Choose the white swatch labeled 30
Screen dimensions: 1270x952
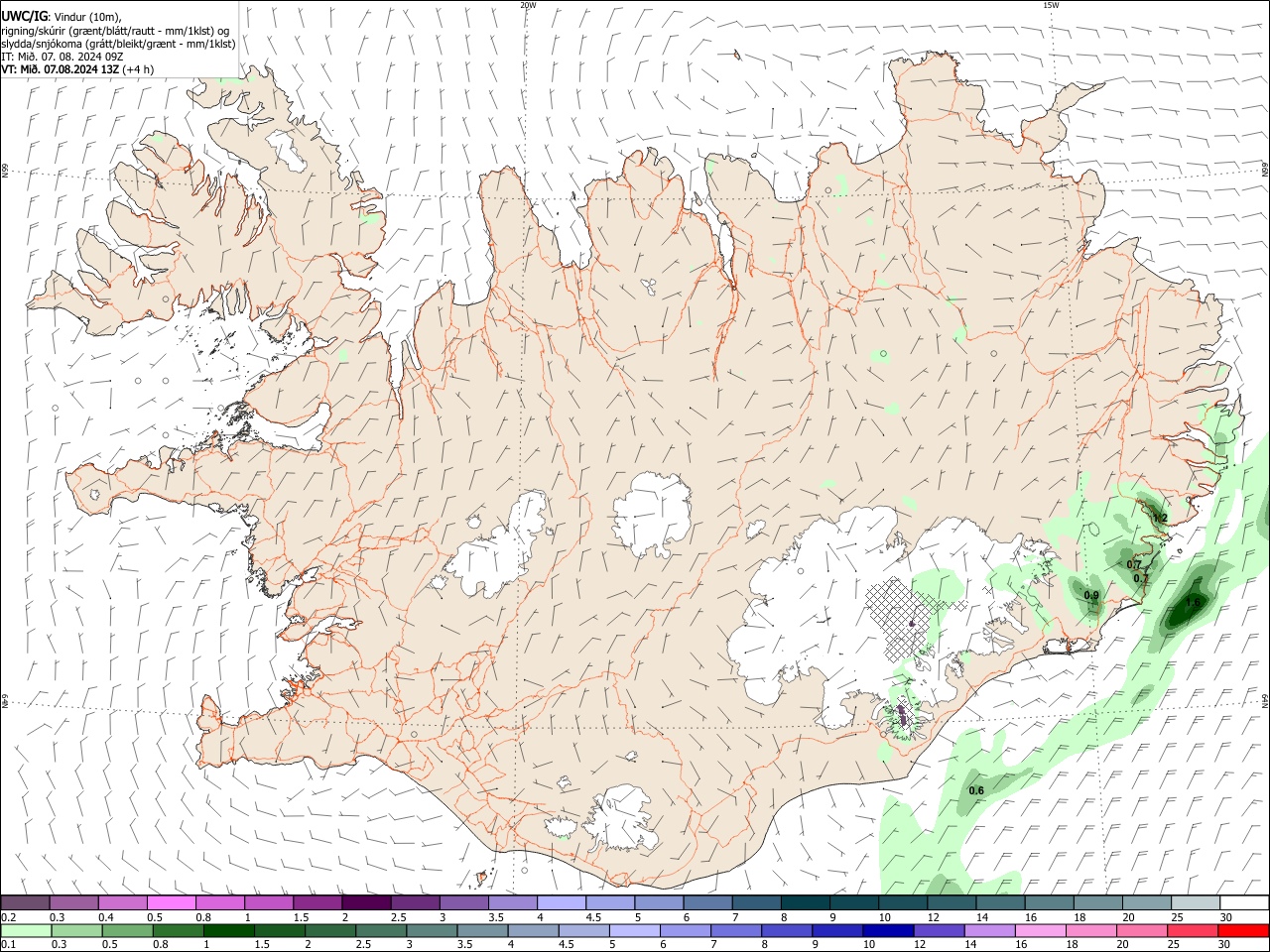[1244, 903]
